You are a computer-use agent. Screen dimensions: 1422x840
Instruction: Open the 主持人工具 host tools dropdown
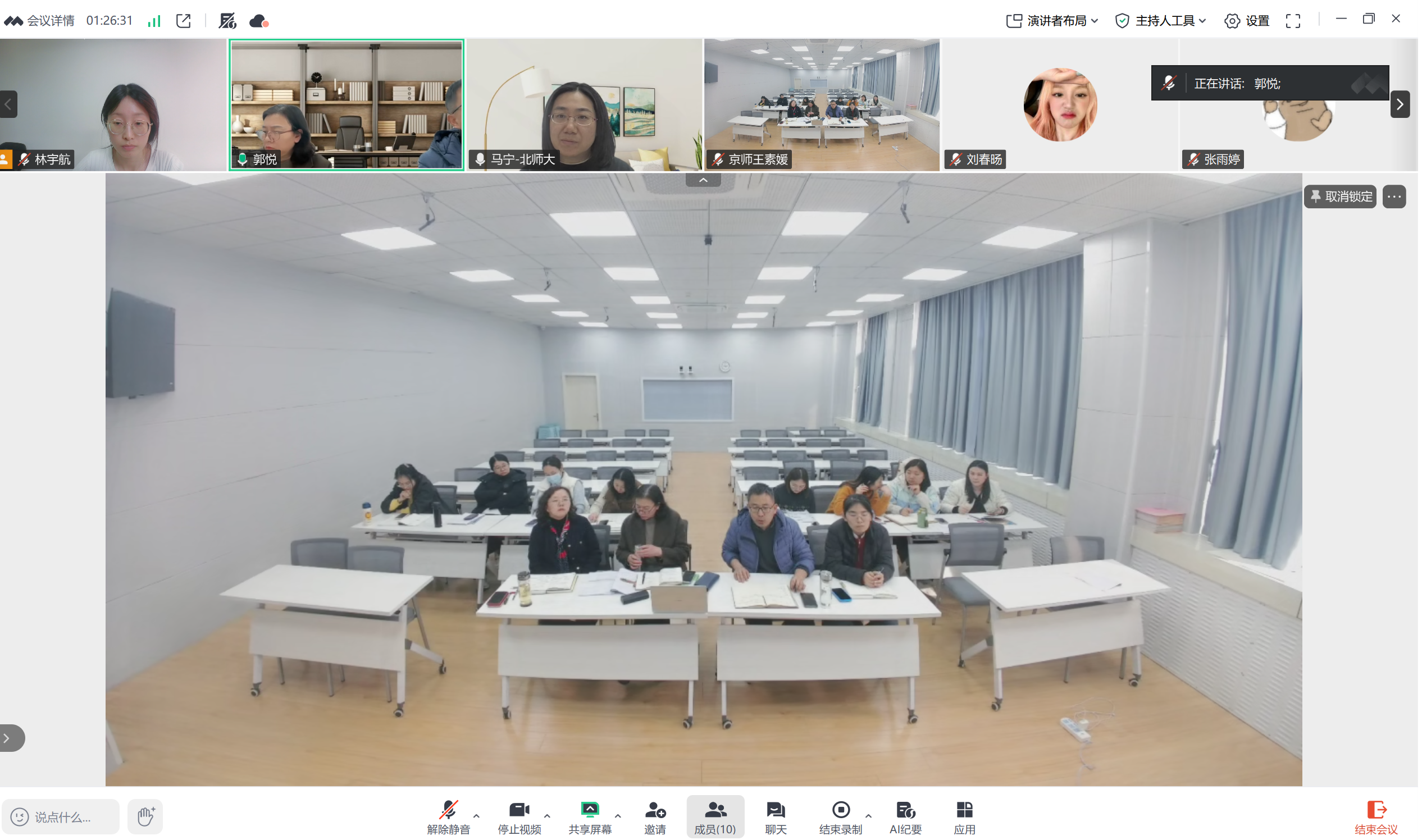click(1159, 20)
